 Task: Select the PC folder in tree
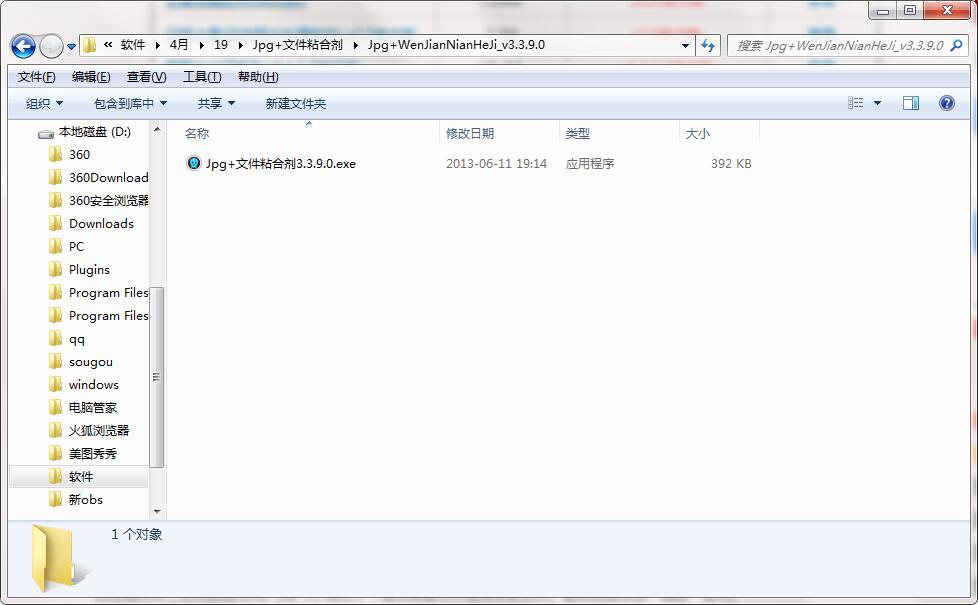(x=76, y=247)
